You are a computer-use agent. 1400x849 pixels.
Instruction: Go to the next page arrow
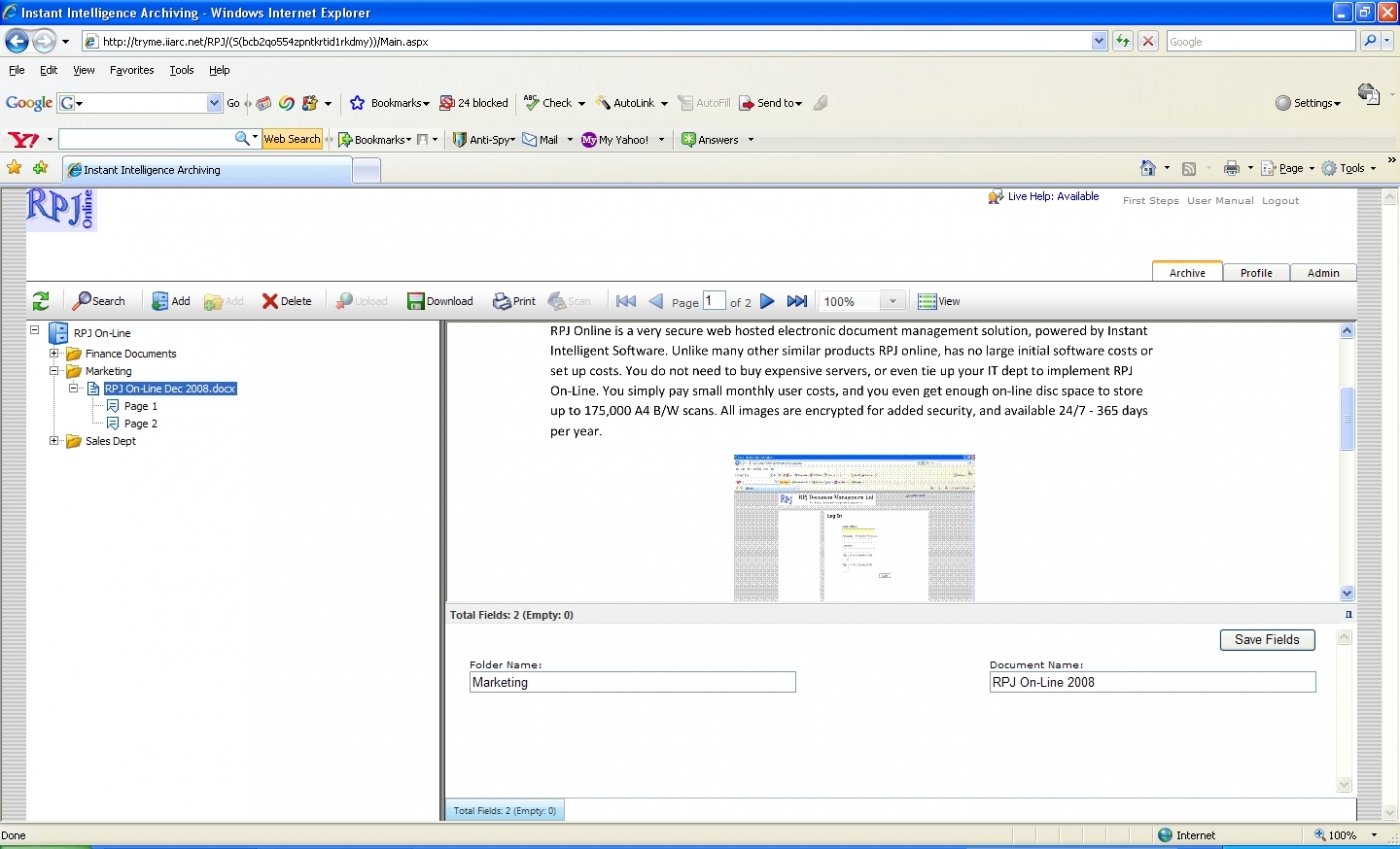pos(767,301)
